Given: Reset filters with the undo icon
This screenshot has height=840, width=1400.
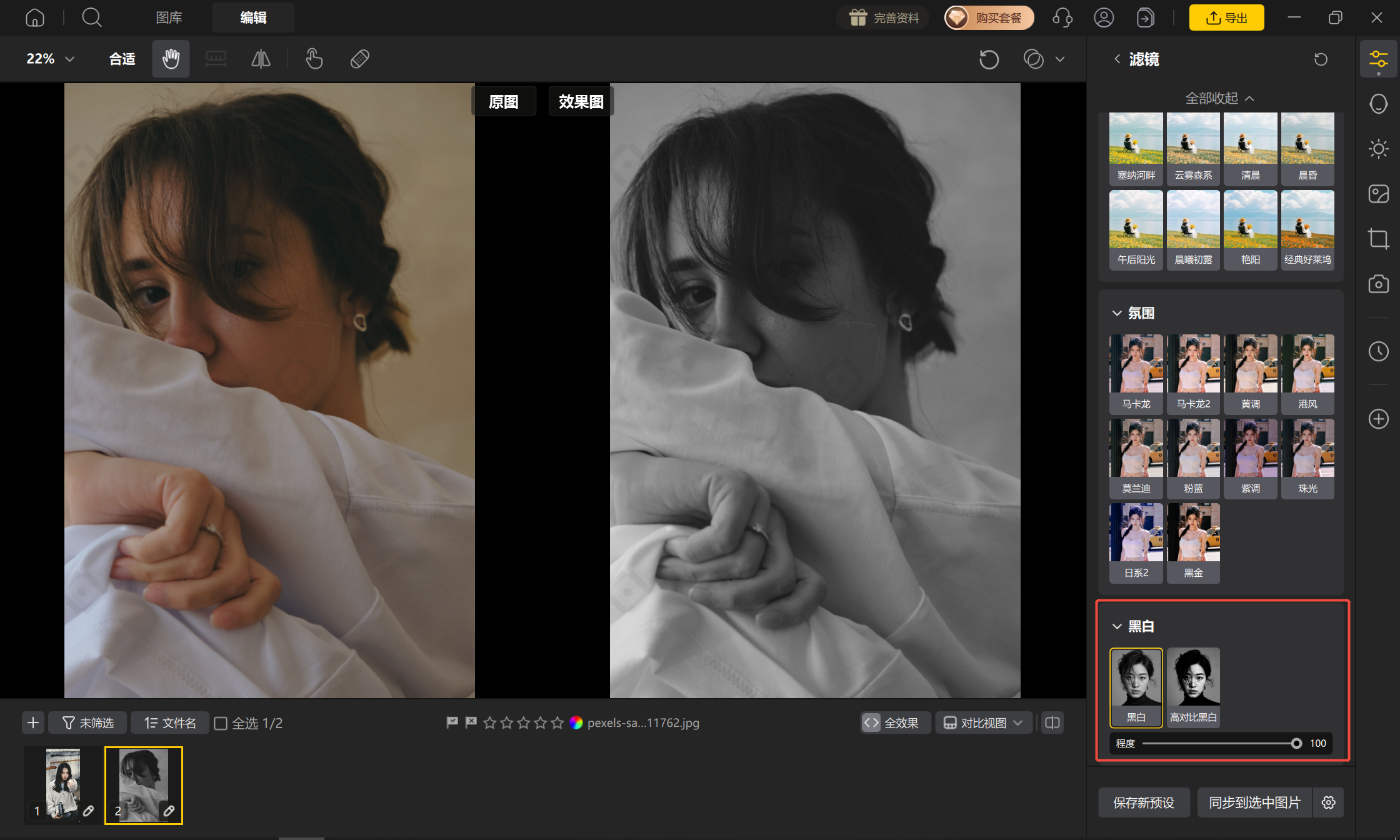Looking at the screenshot, I should click(1321, 59).
